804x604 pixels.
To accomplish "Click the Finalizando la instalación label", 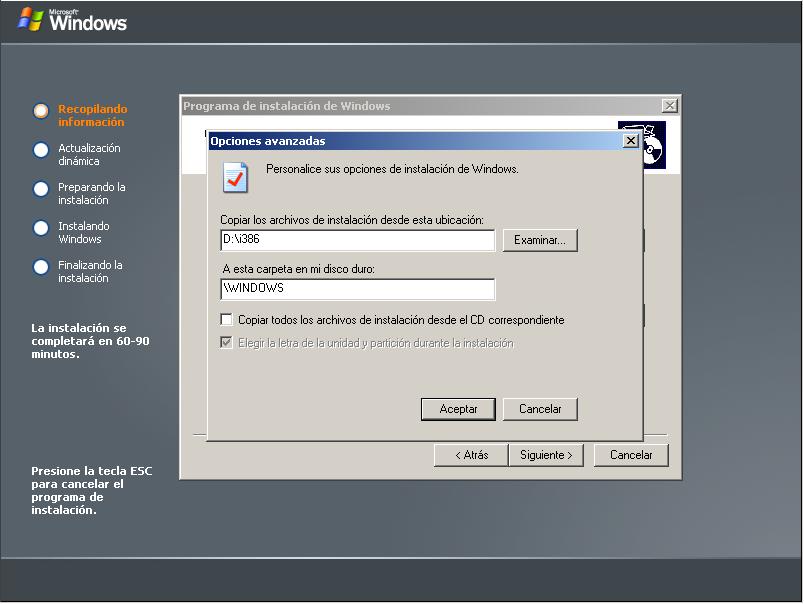I will pos(90,271).
